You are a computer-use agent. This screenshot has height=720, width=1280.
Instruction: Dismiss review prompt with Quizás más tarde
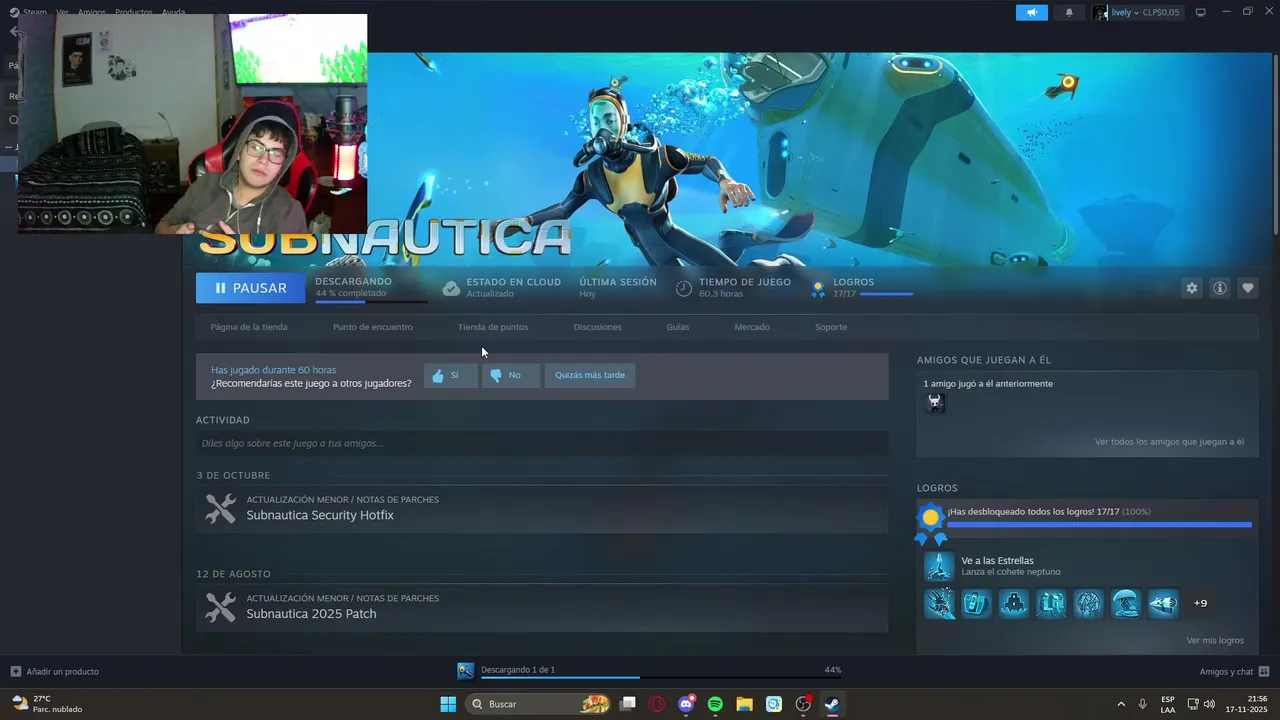point(590,375)
